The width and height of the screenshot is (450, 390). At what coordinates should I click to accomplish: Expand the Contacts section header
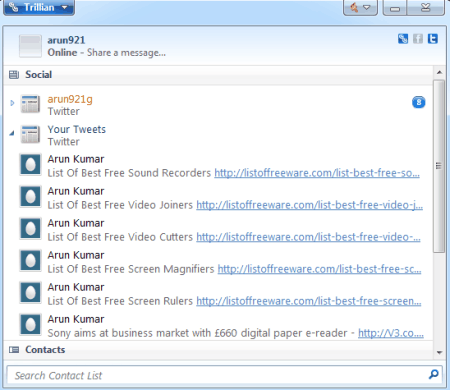[218, 350]
